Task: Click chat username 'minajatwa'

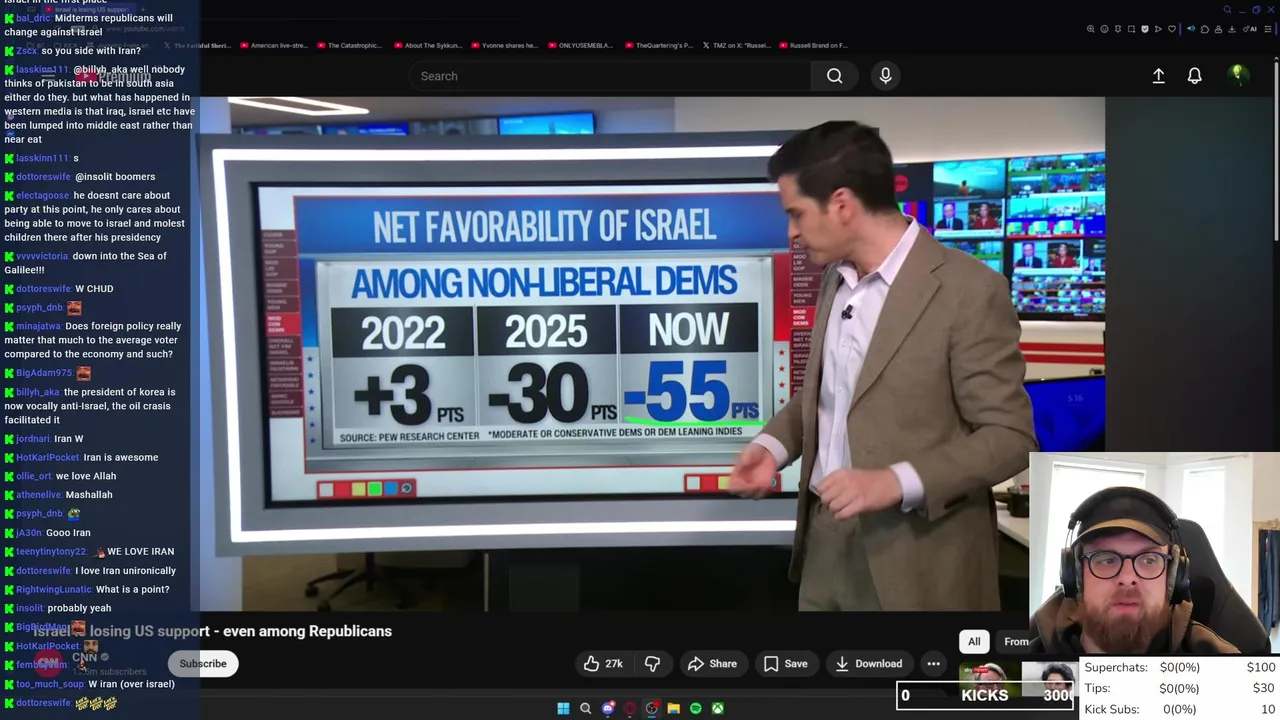Action: click(x=38, y=326)
